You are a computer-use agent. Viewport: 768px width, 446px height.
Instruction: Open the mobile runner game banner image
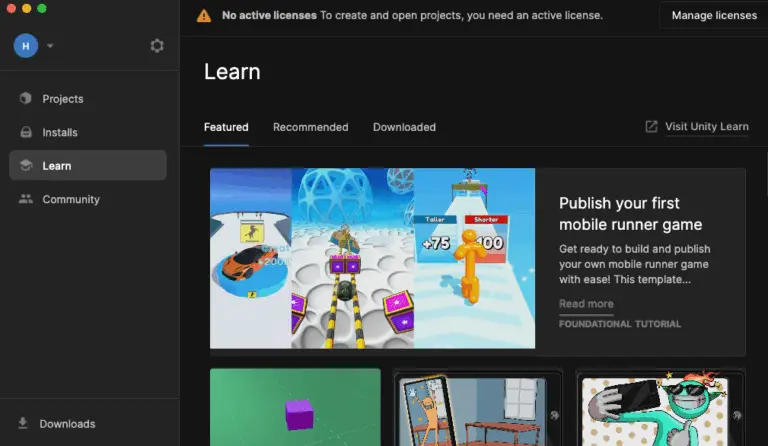tap(372, 258)
